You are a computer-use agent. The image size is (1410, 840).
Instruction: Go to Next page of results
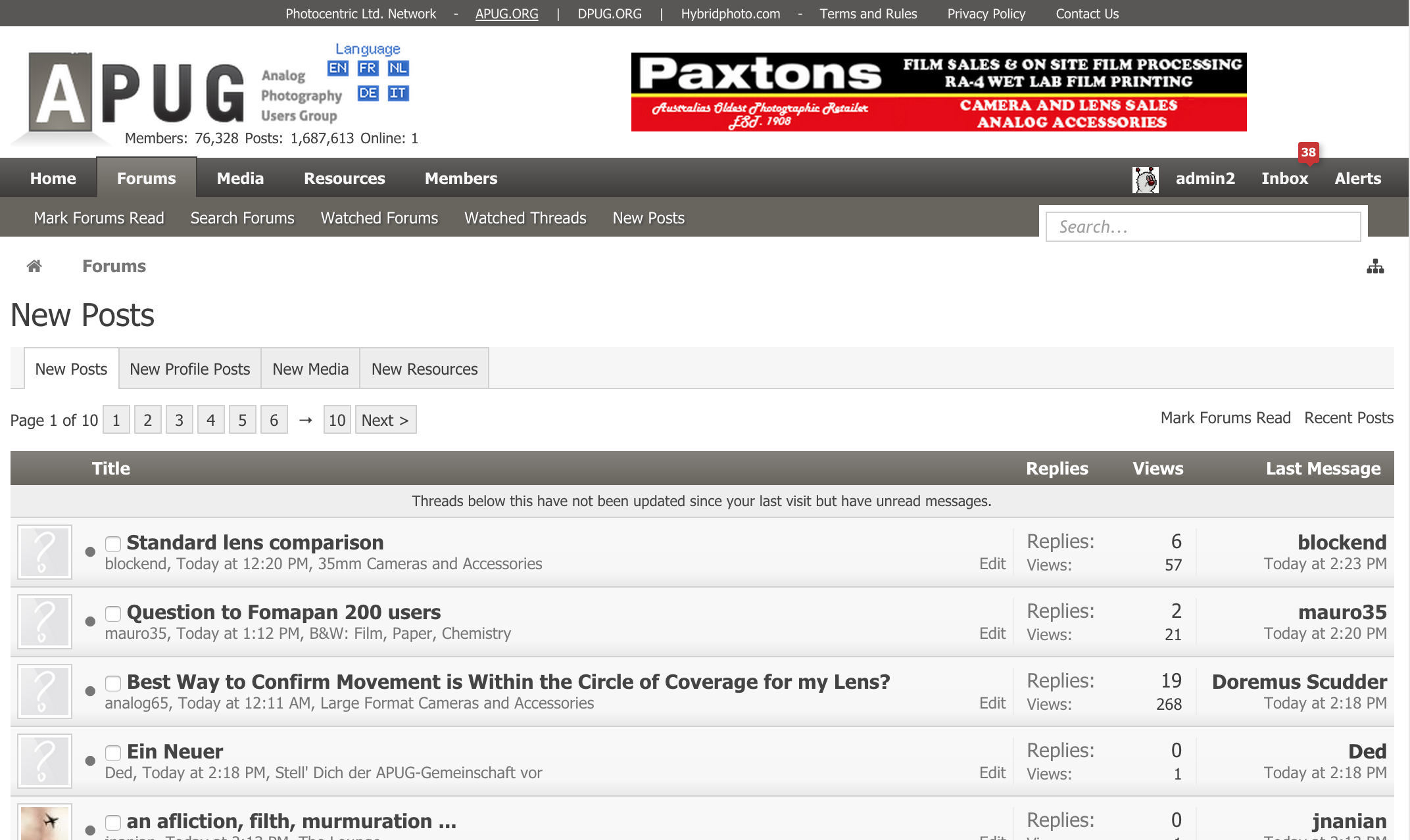(385, 420)
